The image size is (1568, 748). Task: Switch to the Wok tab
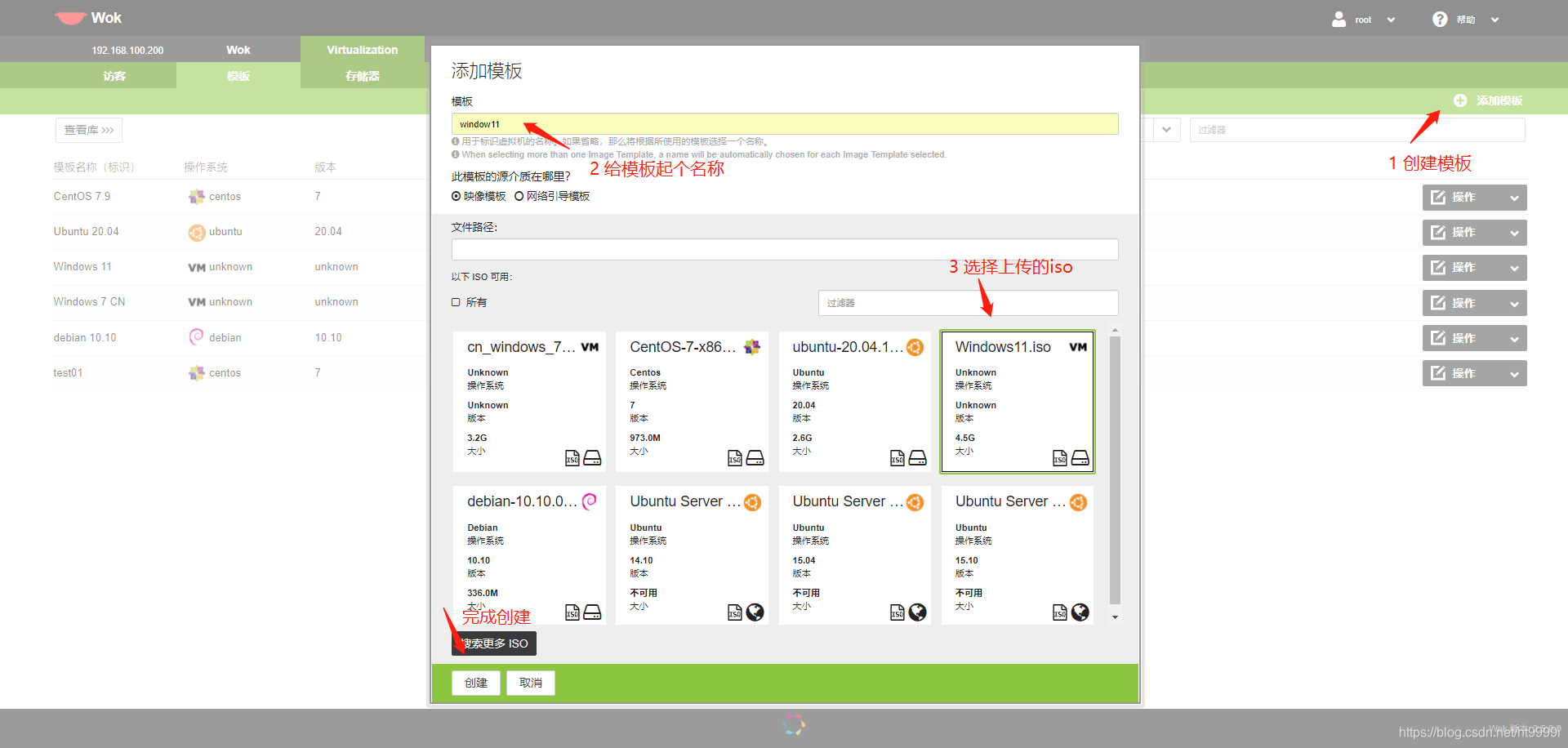coord(238,50)
